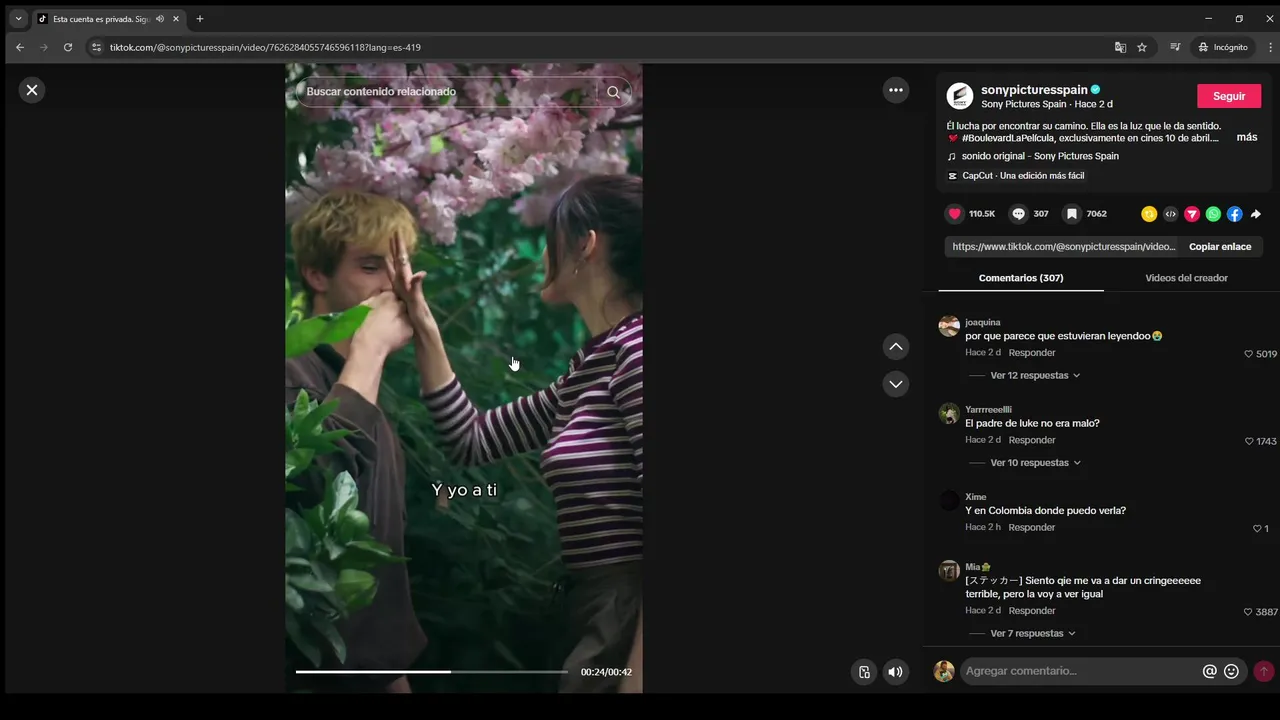The image size is (1280, 720).
Task: Share to Facebook
Action: point(1235,214)
